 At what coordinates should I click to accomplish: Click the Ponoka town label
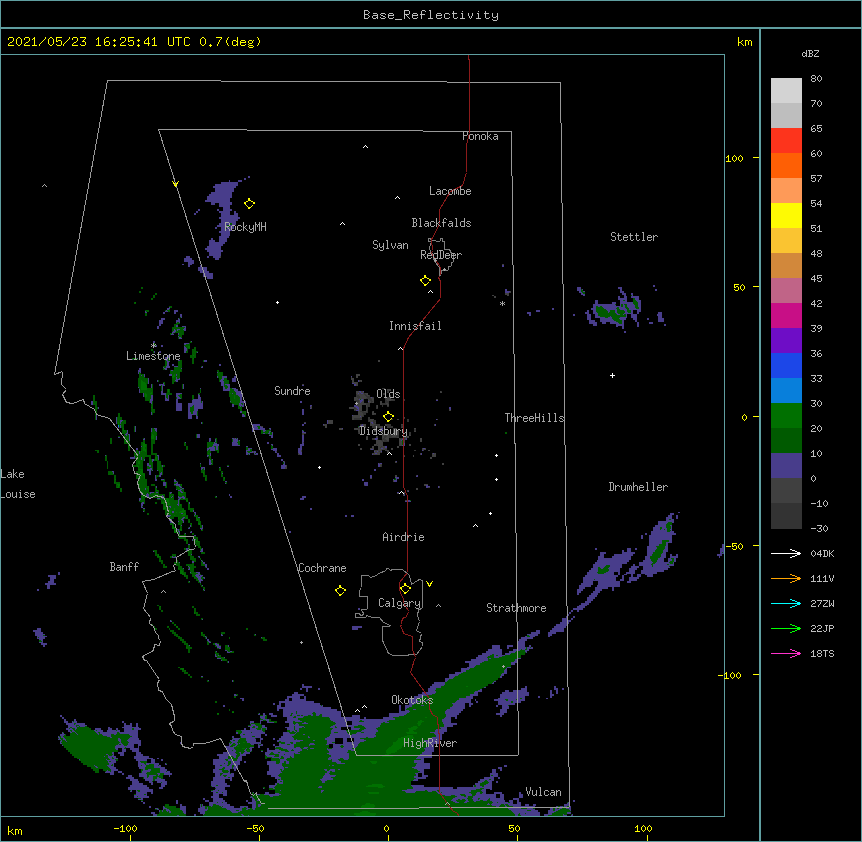(480, 136)
